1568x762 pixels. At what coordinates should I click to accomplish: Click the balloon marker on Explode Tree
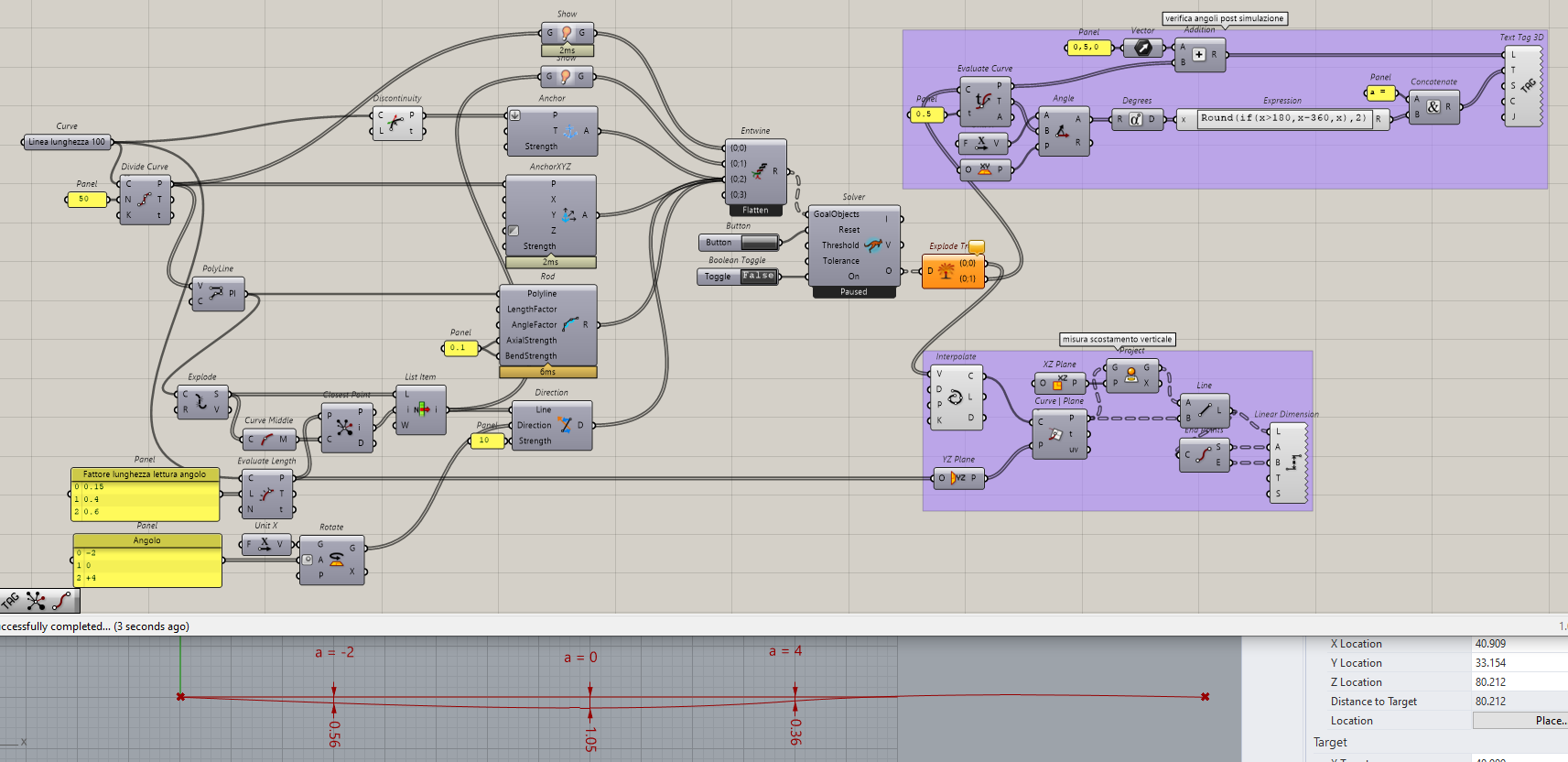[x=977, y=248]
